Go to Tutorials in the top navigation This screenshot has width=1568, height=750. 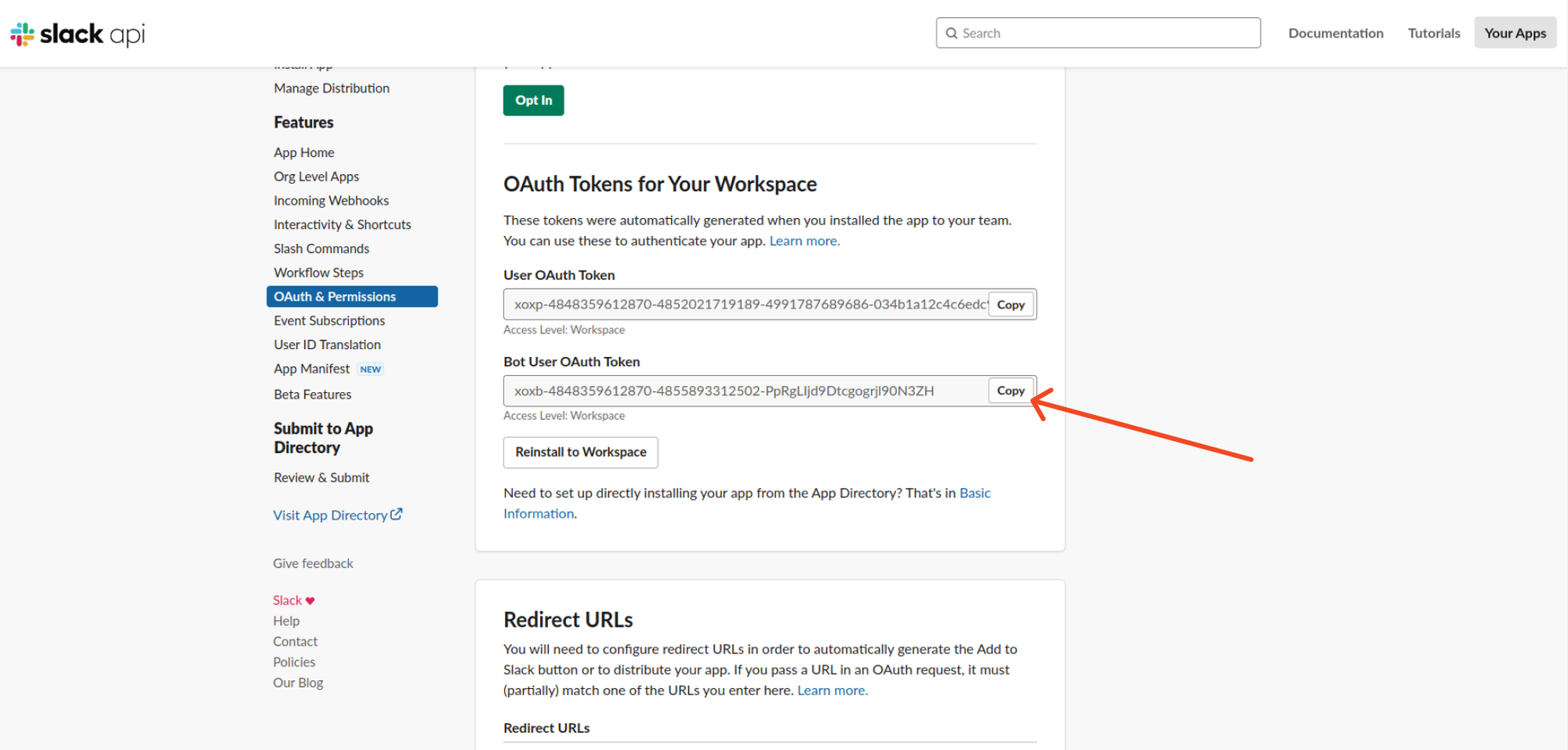pos(1433,33)
